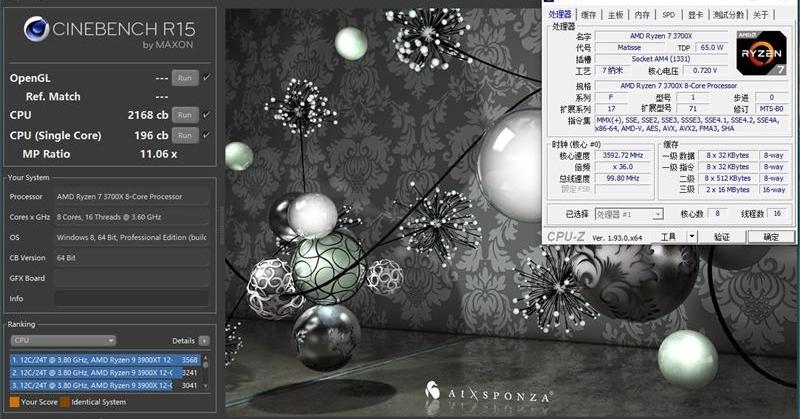Image resolution: width=800 pixels, height=419 pixels.
Task: Select ranking entry with score 3041
Action: (x=105, y=385)
